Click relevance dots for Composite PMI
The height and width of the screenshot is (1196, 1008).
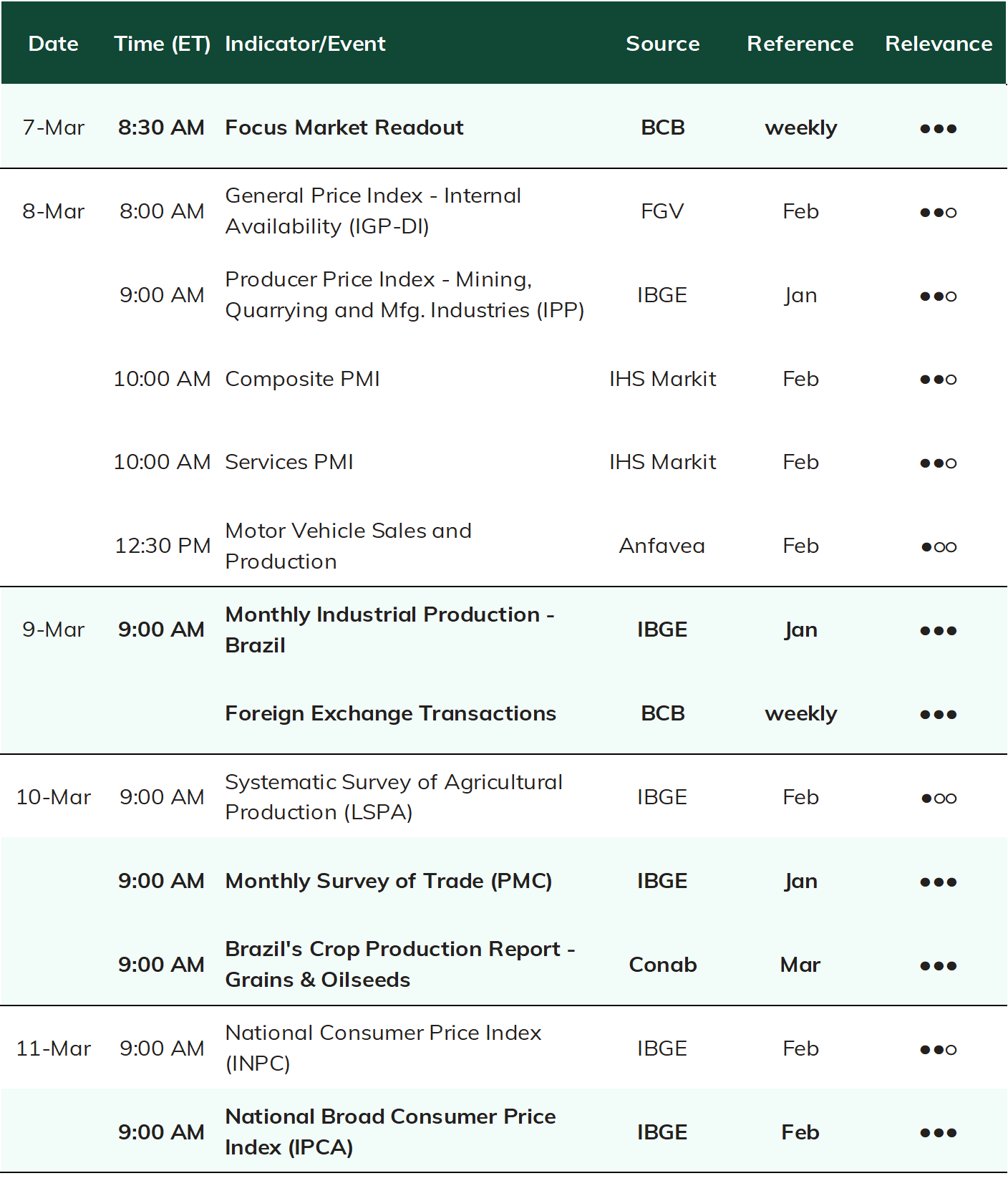938,380
